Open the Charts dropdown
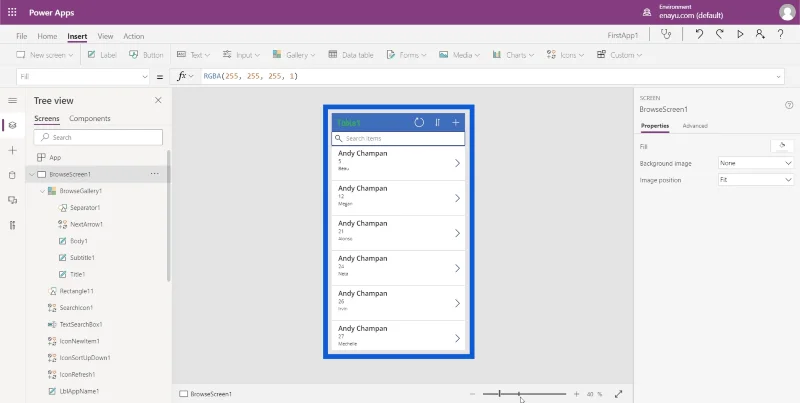Image resolution: width=800 pixels, height=403 pixels. 513,55
